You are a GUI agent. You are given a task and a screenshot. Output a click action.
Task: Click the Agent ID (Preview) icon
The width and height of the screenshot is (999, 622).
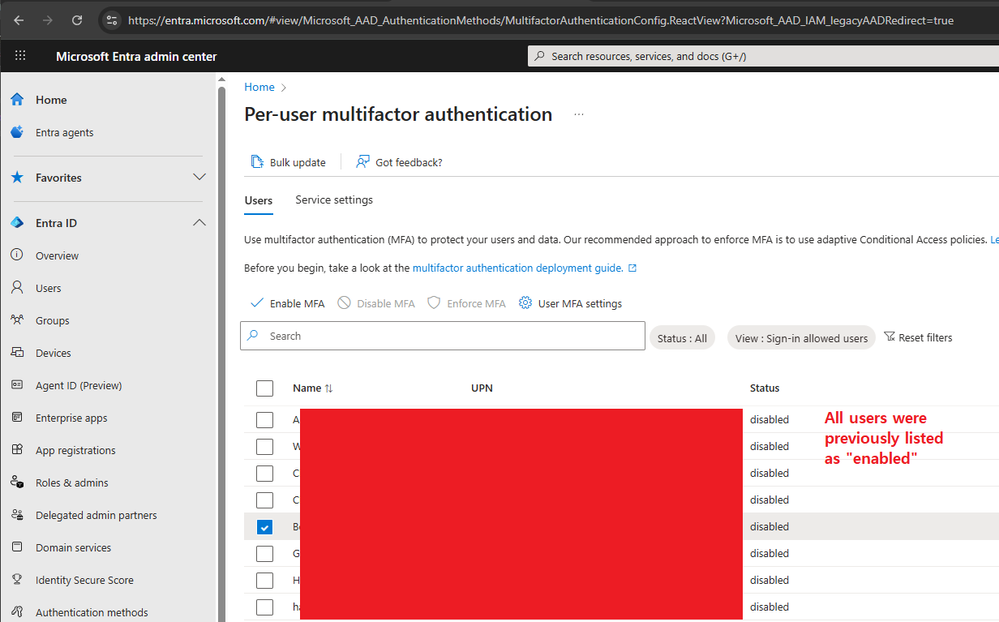(x=17, y=385)
